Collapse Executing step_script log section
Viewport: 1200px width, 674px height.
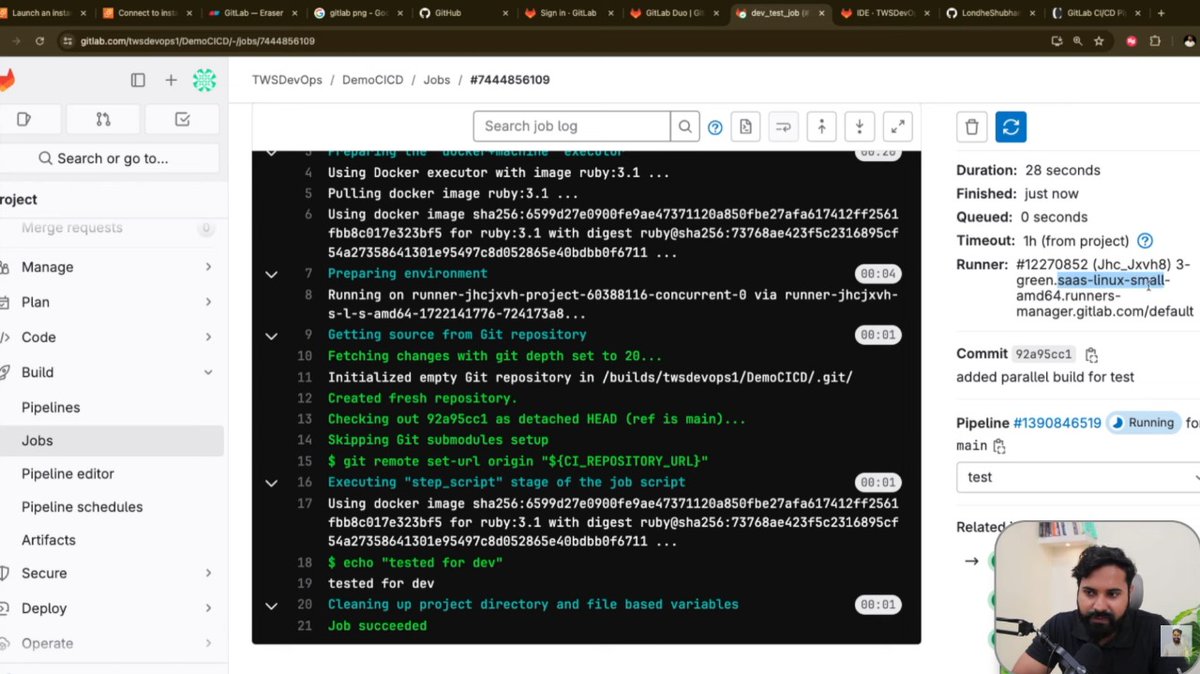tap(271, 483)
